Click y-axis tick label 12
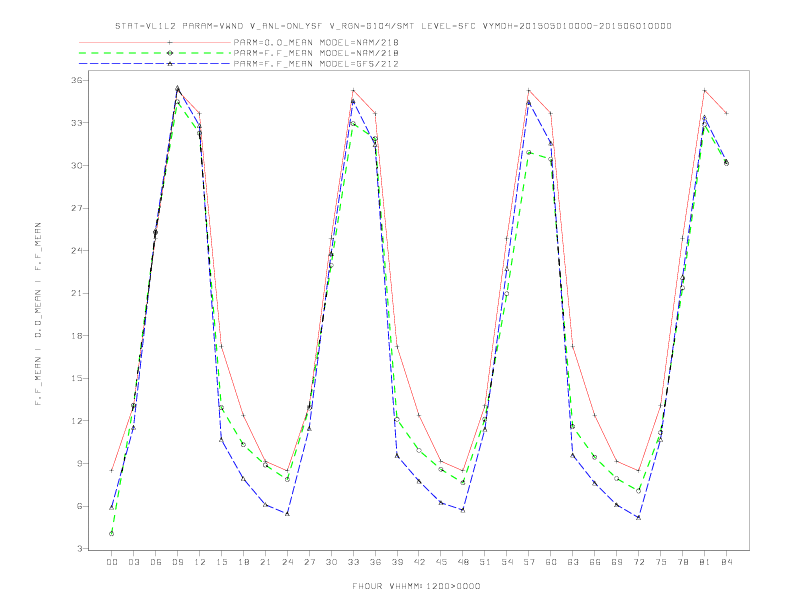The width and height of the screenshot is (792, 612). tap(76, 421)
